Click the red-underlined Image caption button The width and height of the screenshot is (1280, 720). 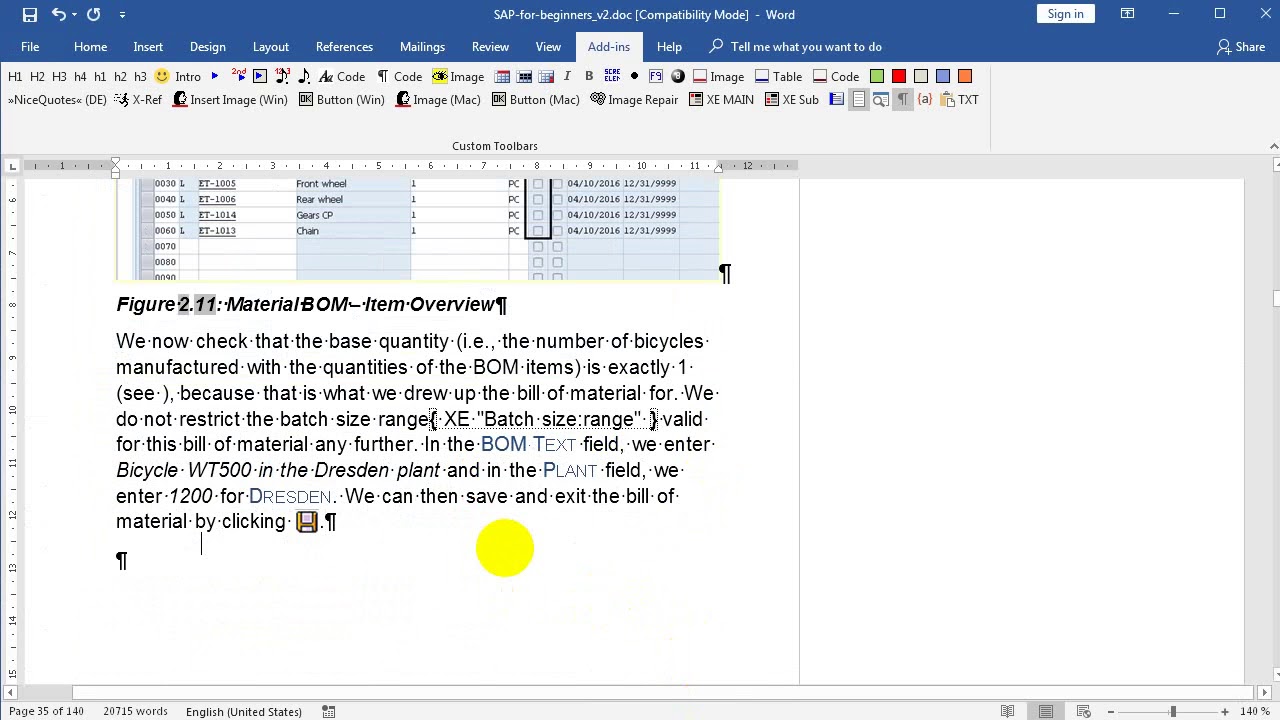719,77
